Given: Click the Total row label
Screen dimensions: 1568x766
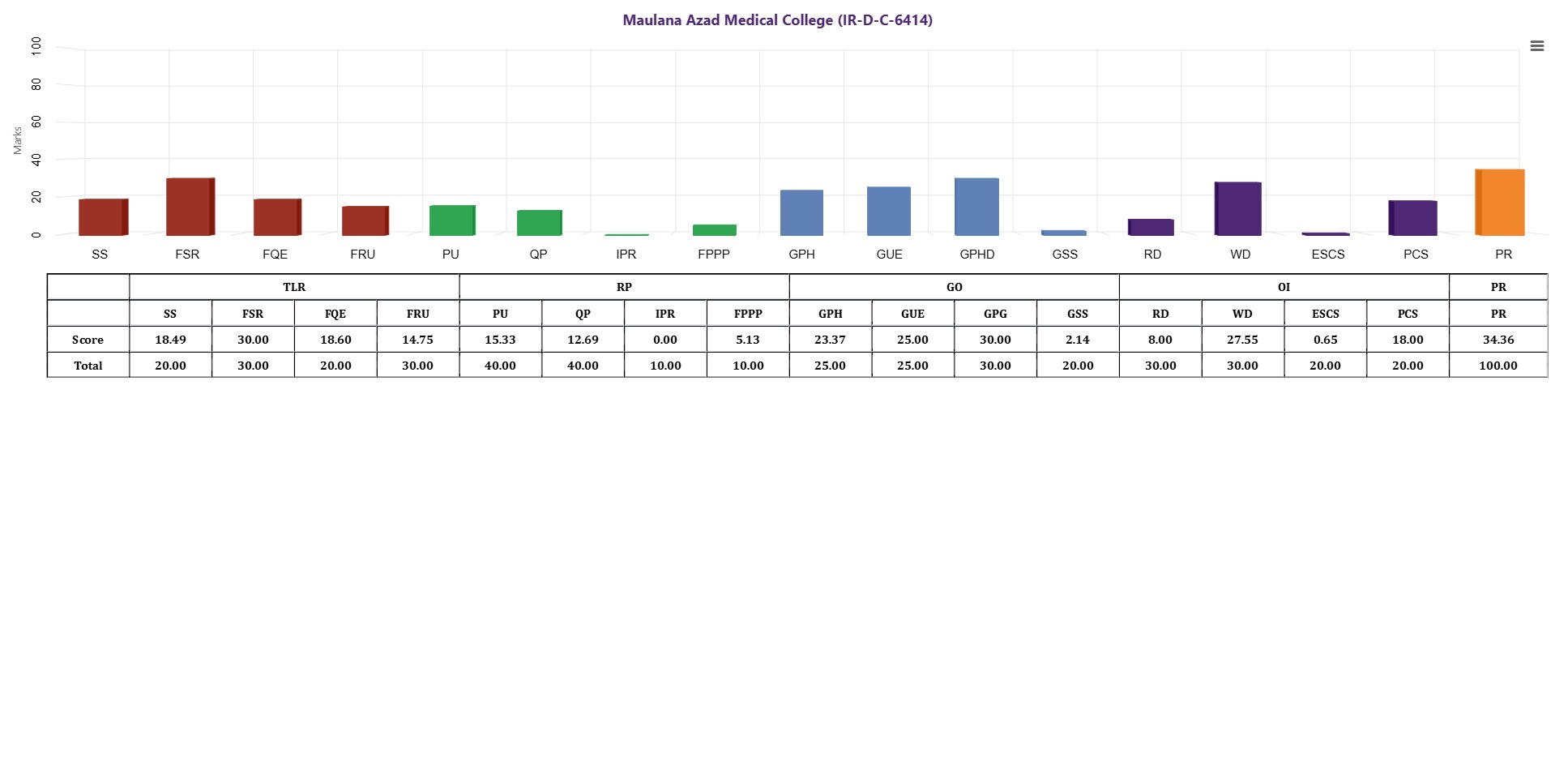Looking at the screenshot, I should [x=88, y=366].
